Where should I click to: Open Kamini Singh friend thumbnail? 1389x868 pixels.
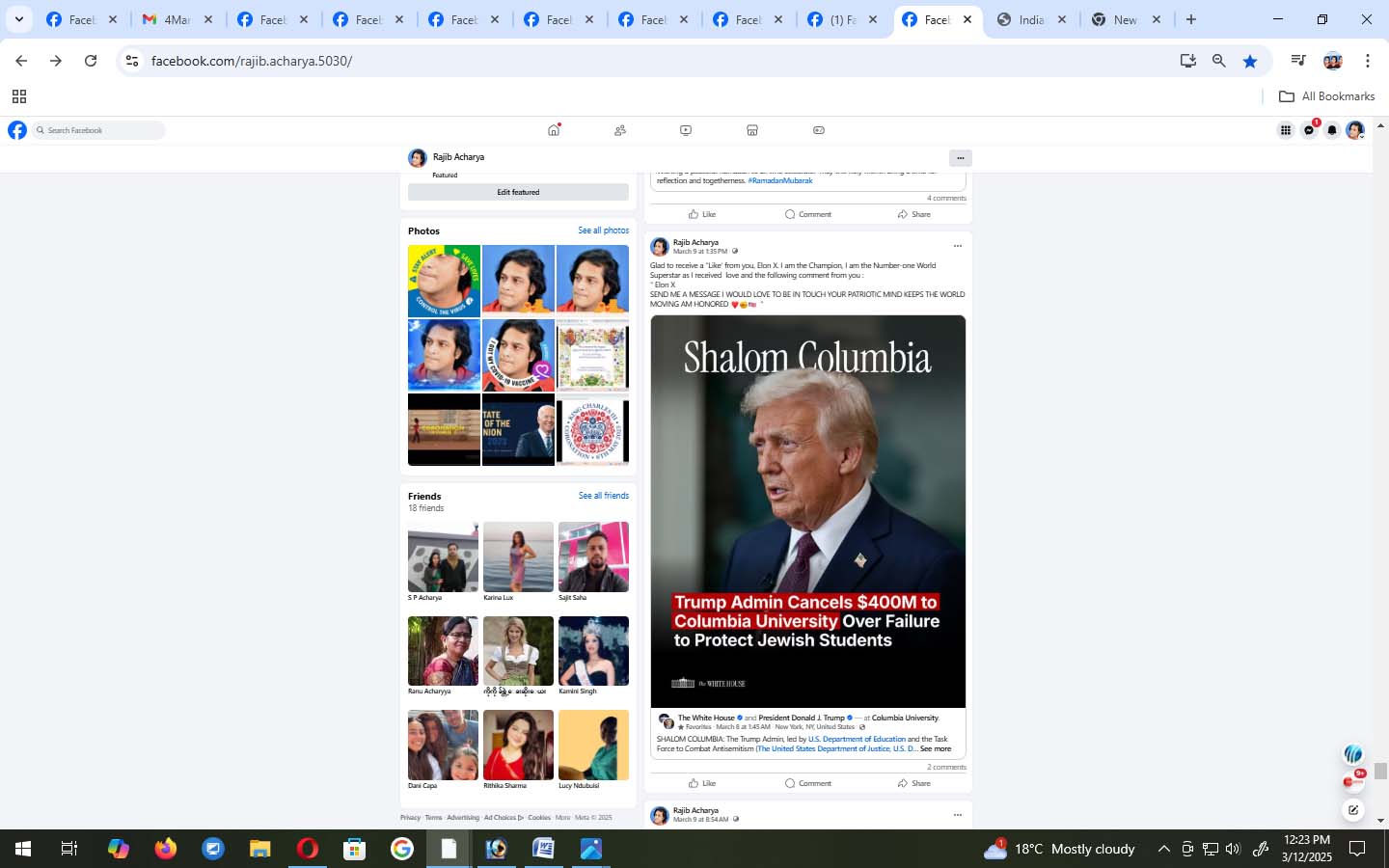593,651
